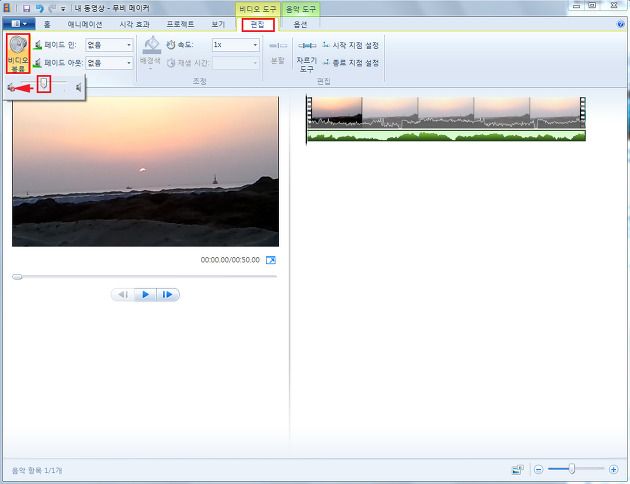Toggle full screen preview icon
Screen dimensions: 630x484
tap(271, 260)
